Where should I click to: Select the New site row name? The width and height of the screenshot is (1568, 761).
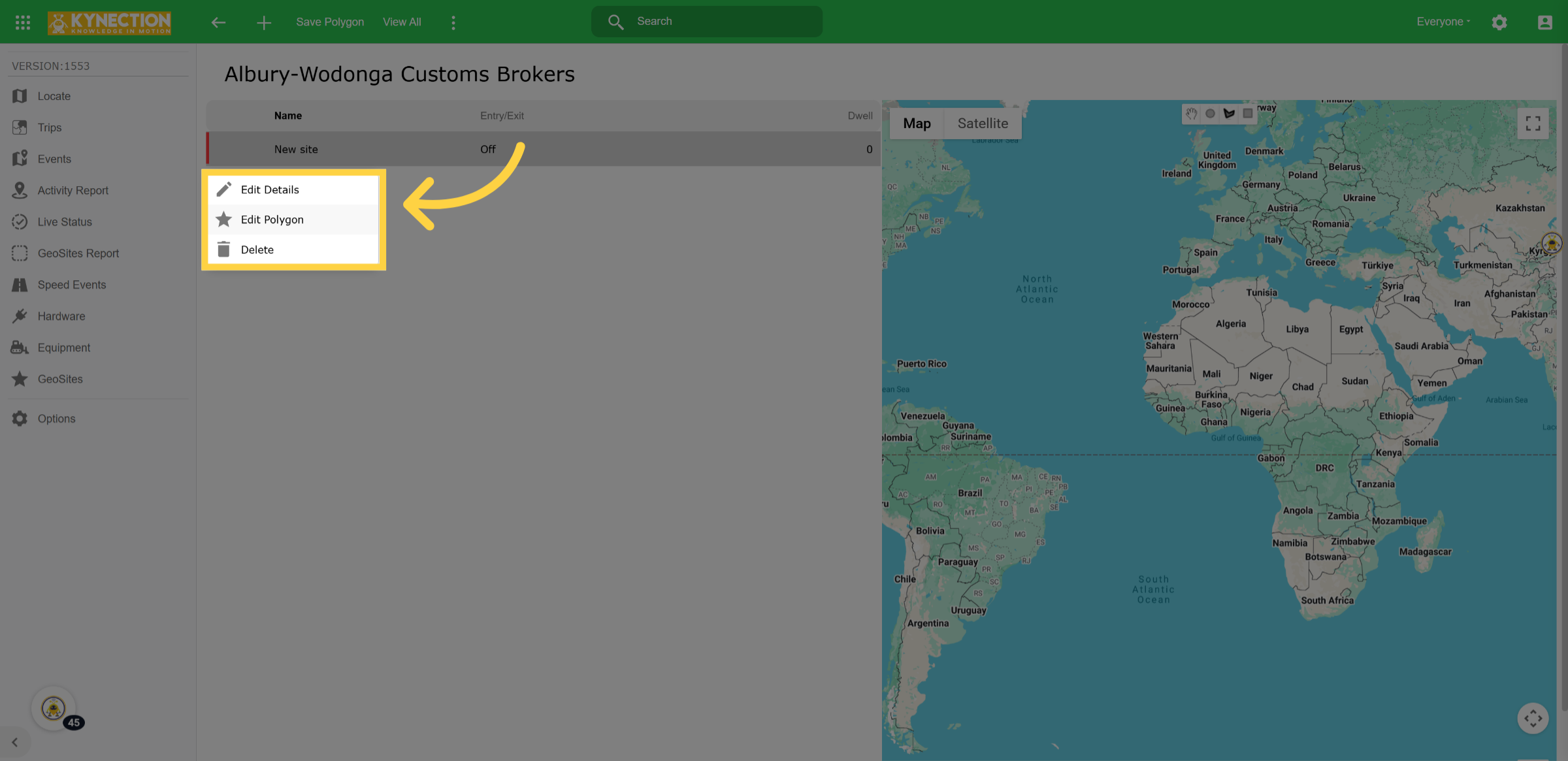[296, 149]
